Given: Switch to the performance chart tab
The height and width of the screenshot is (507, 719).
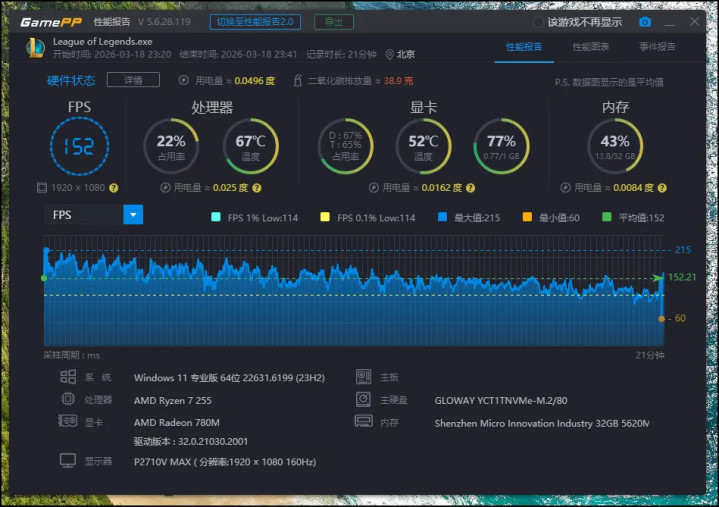Looking at the screenshot, I should 591,47.
